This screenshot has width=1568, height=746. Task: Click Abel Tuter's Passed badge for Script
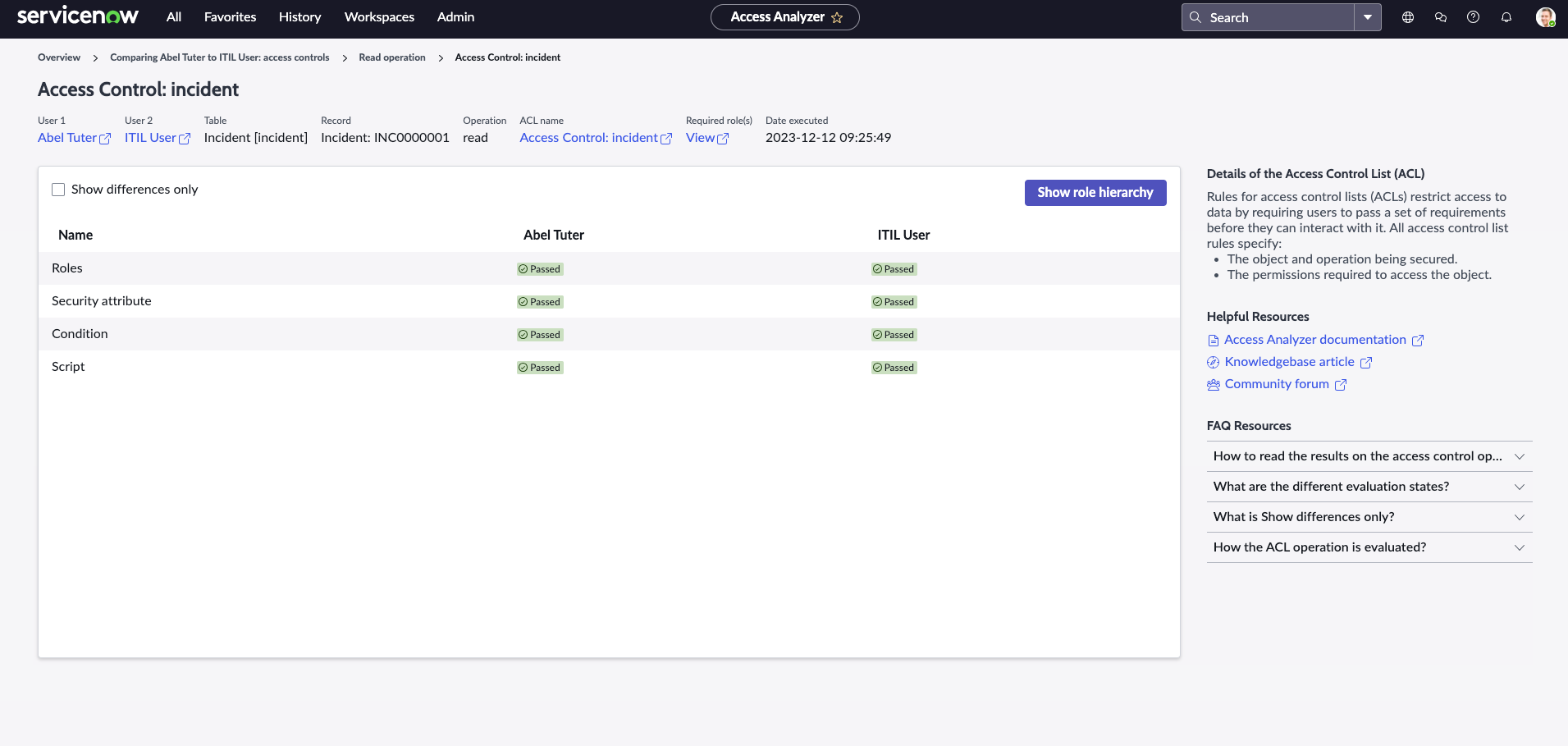(x=540, y=368)
